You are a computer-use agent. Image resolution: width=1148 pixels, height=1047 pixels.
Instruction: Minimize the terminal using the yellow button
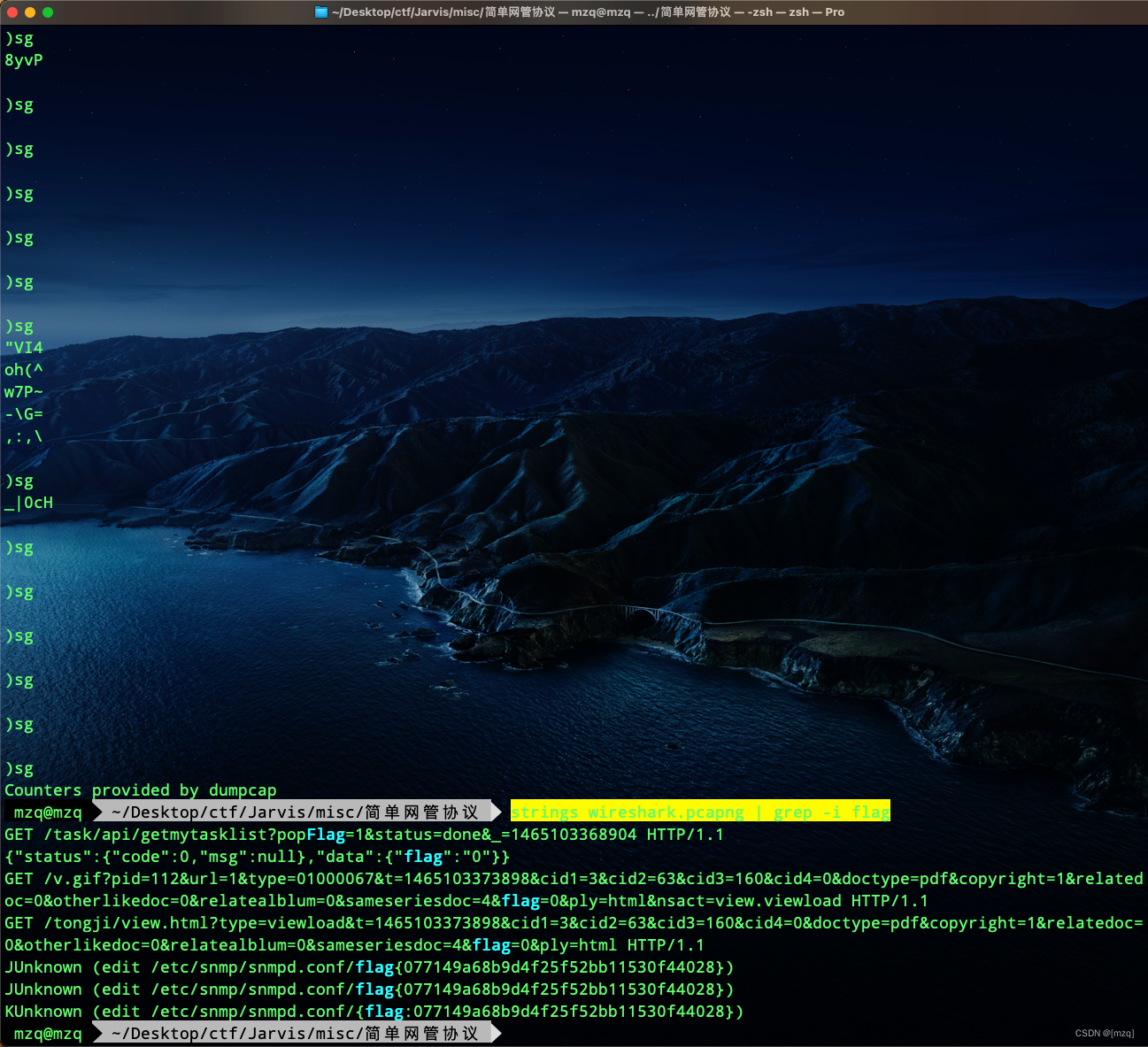[30, 12]
